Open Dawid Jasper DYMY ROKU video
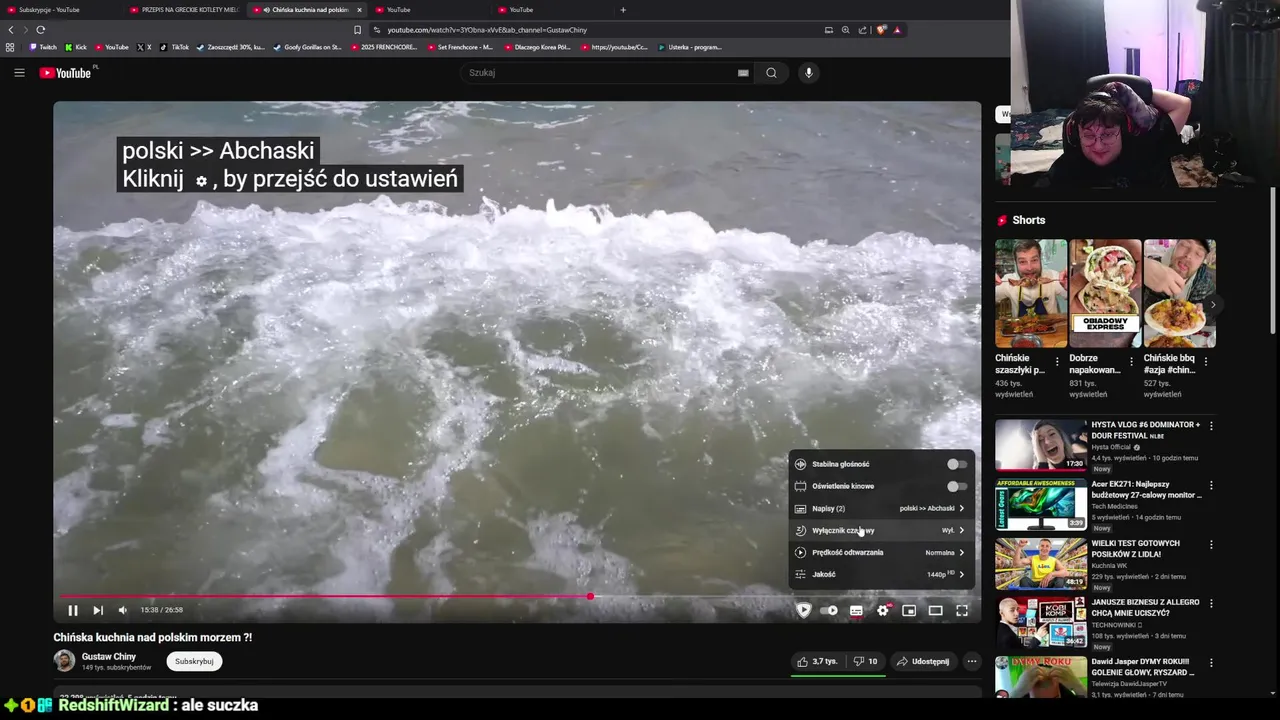Screen dimensions: 1280x720 click(1041, 676)
